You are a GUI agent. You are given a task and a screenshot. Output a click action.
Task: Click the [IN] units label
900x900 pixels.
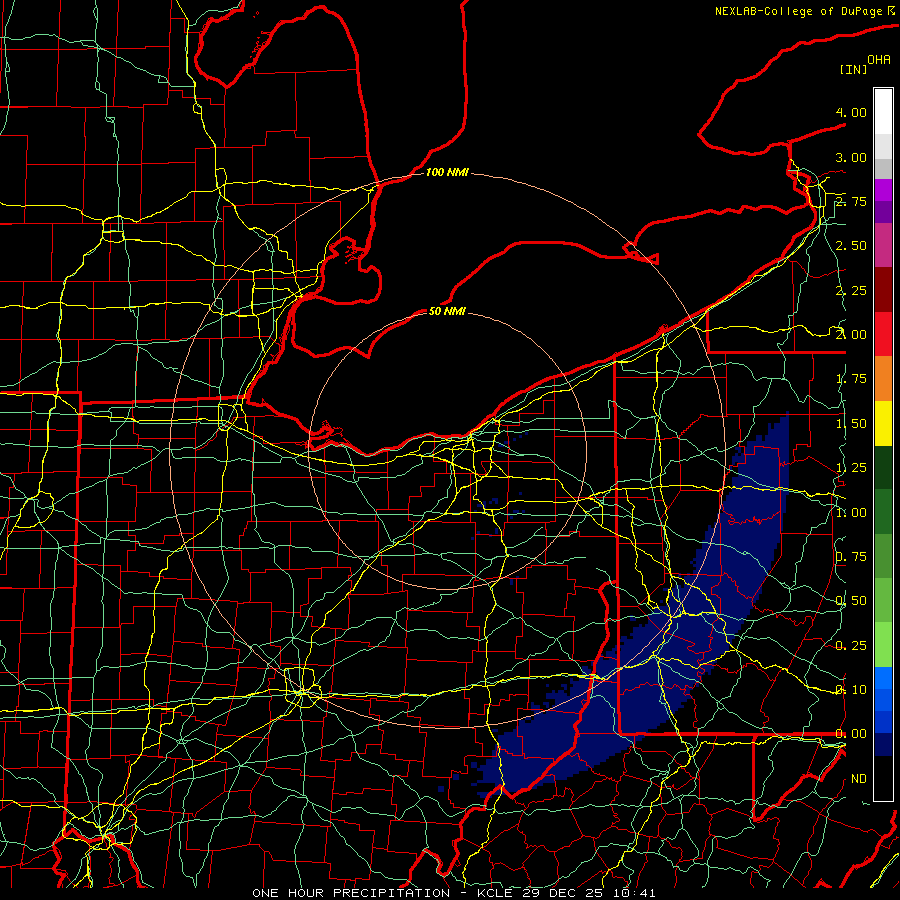click(853, 69)
